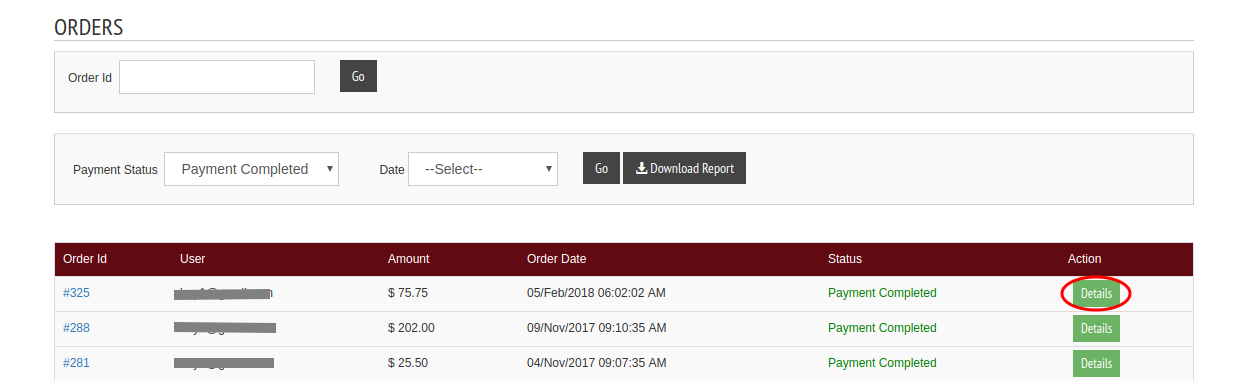Click the ORDERS page heading
The image size is (1235, 381).
click(89, 27)
